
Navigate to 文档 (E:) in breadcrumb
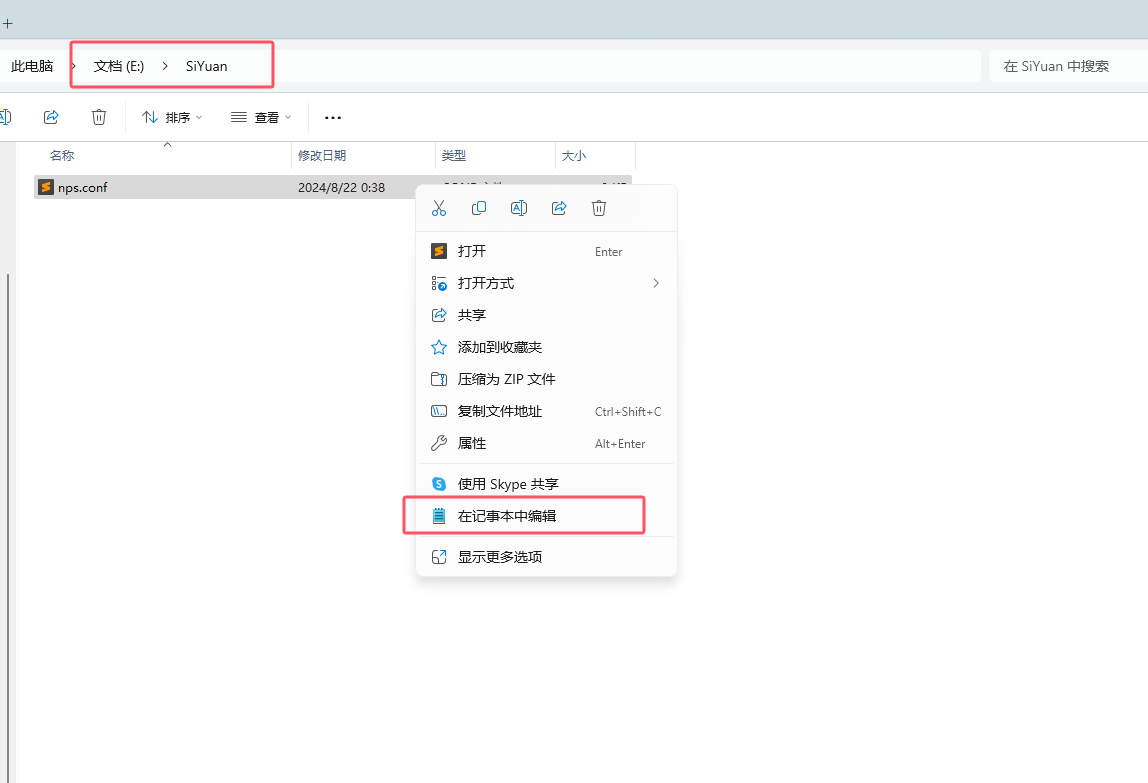(x=119, y=66)
